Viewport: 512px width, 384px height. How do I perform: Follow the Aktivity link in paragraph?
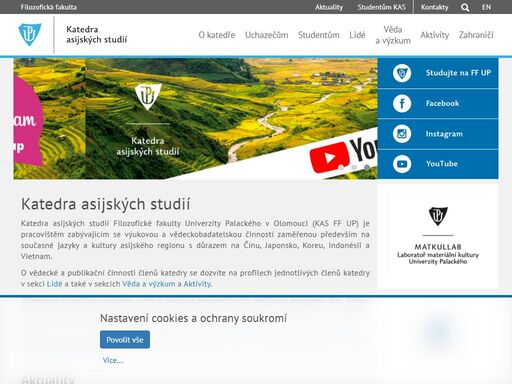coord(197,284)
